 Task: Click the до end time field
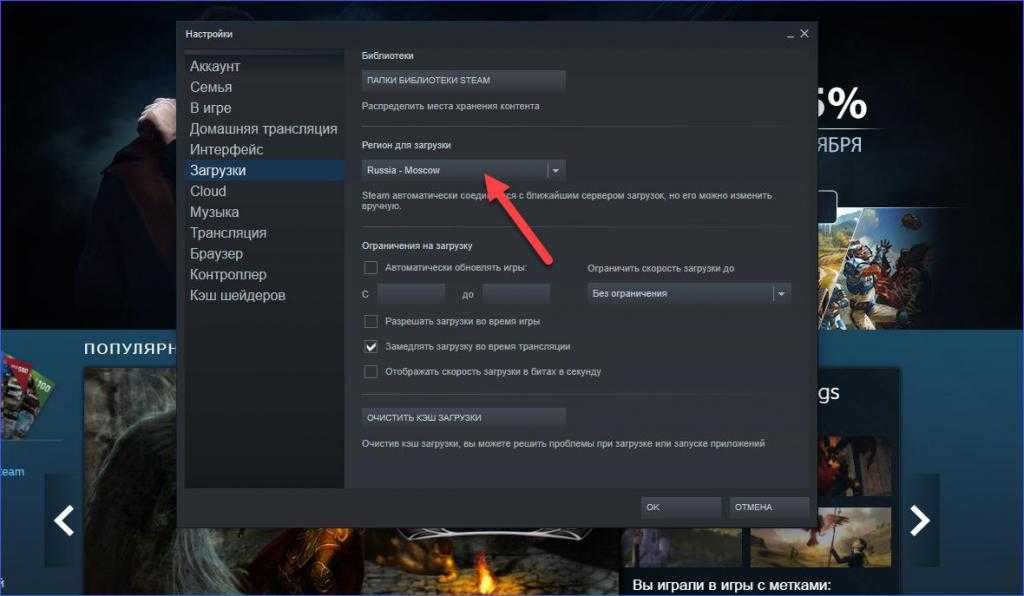[516, 294]
